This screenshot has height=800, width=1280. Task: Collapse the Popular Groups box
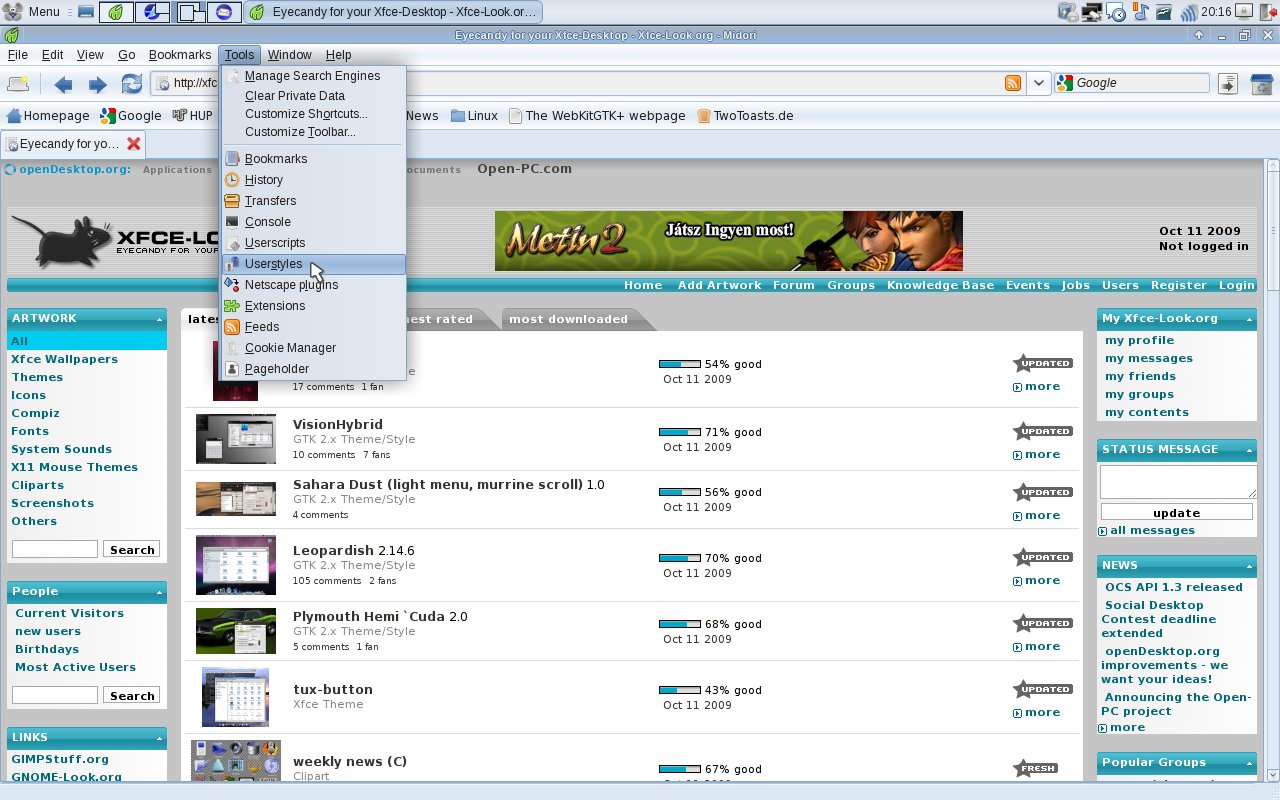[x=1250, y=763]
